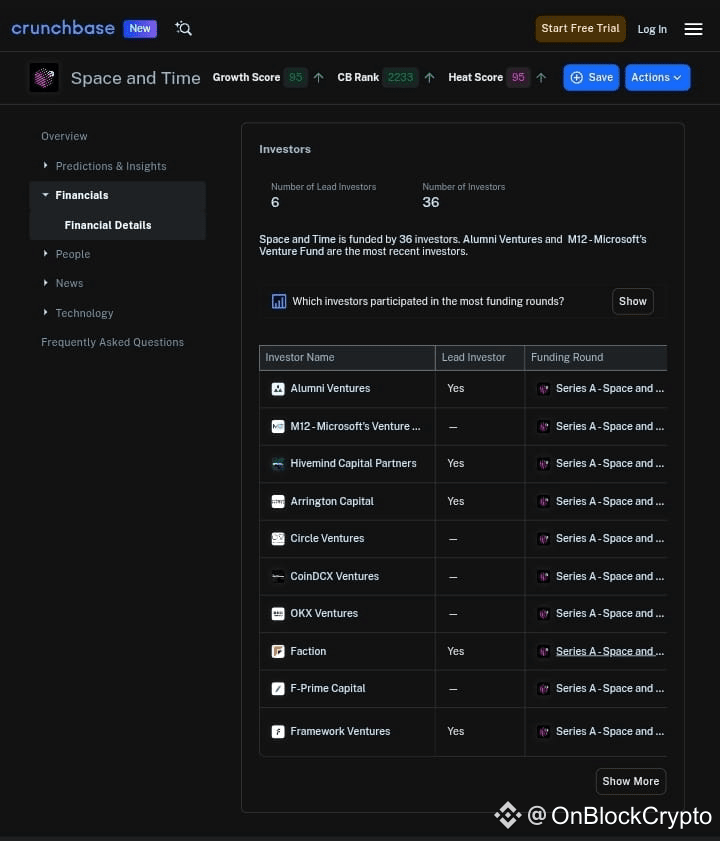
Task: Select Financial Details in the sidebar
Action: click(x=108, y=225)
